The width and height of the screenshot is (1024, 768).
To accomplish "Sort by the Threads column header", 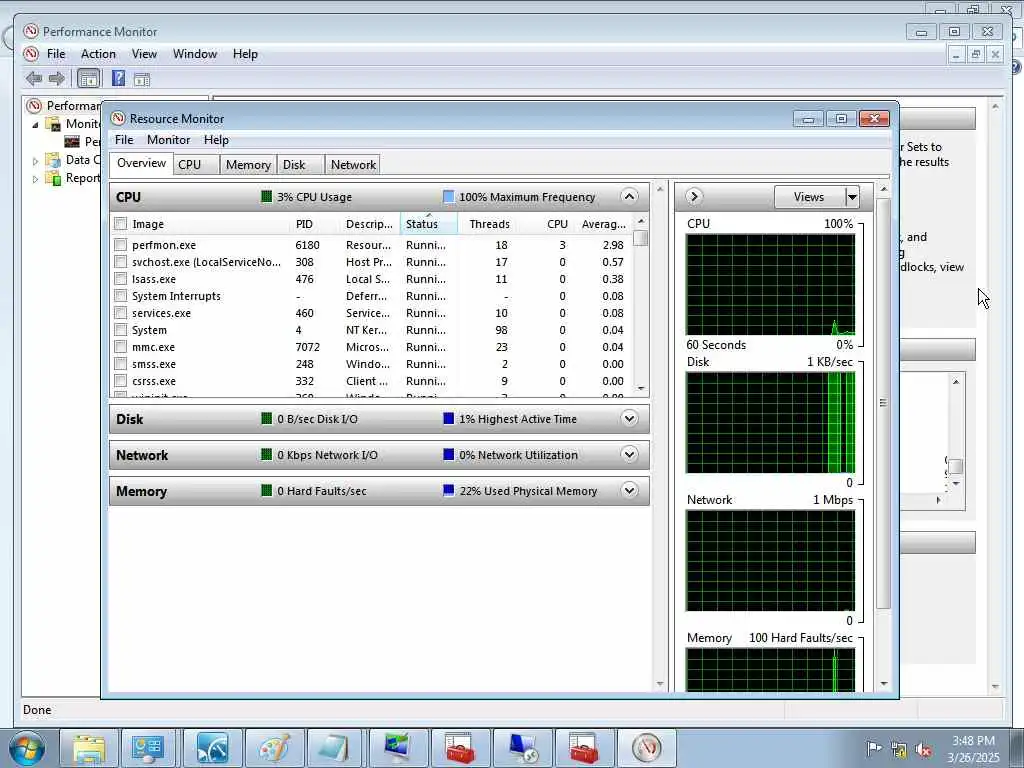I will click(x=489, y=224).
